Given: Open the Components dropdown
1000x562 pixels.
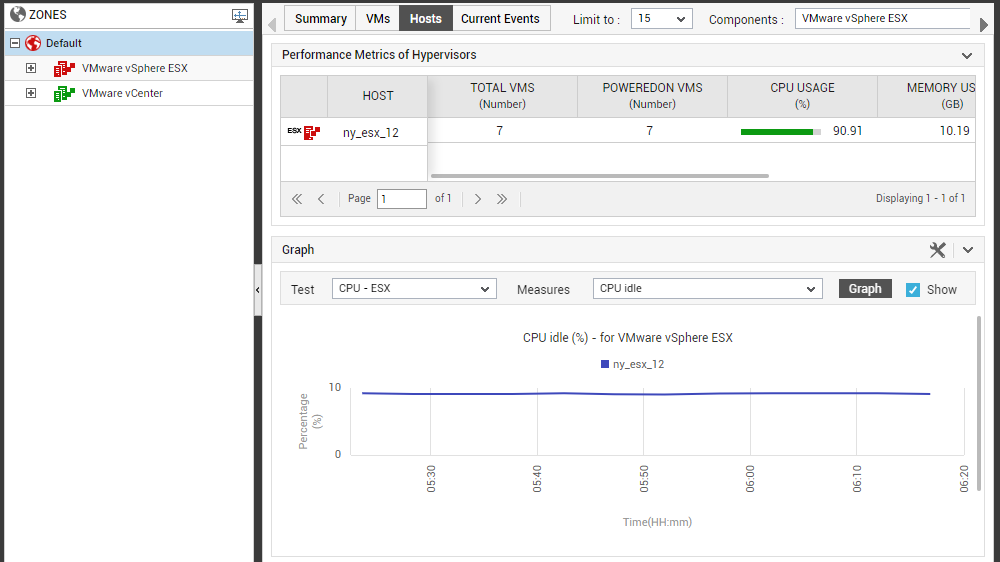Looking at the screenshot, I should (883, 18).
